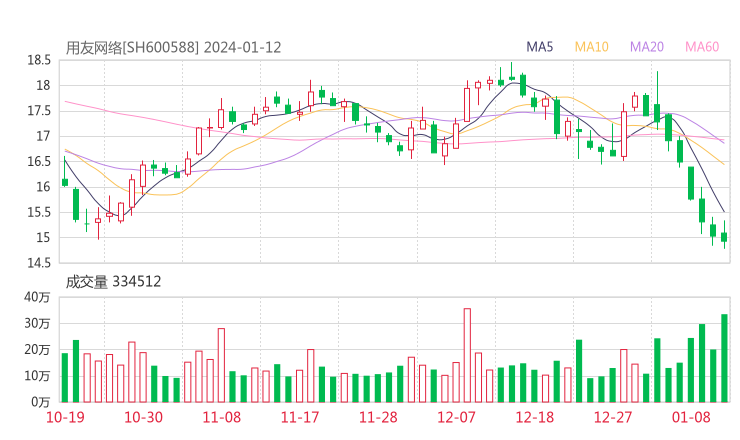
Task: Click the 12-07 date axis label
Action: (x=456, y=417)
